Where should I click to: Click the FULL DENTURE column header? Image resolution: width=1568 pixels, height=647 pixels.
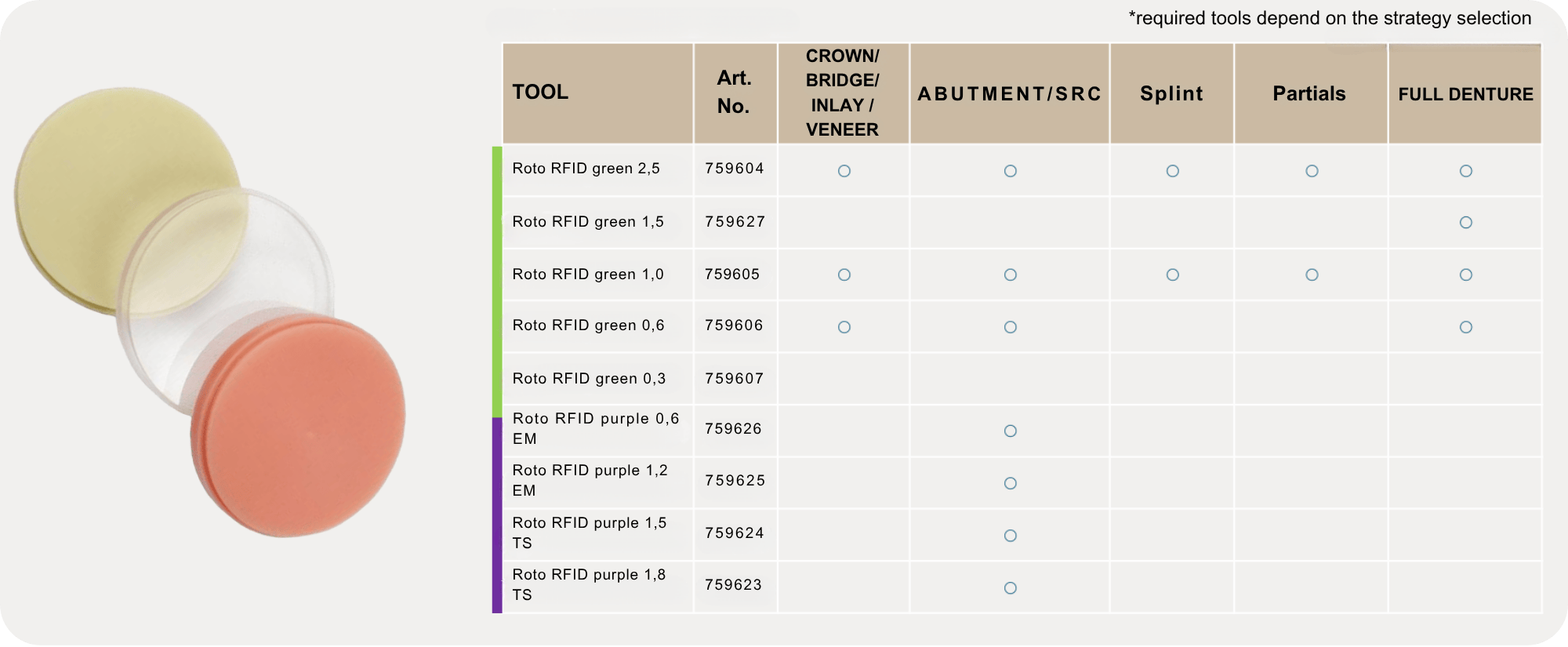point(1465,93)
